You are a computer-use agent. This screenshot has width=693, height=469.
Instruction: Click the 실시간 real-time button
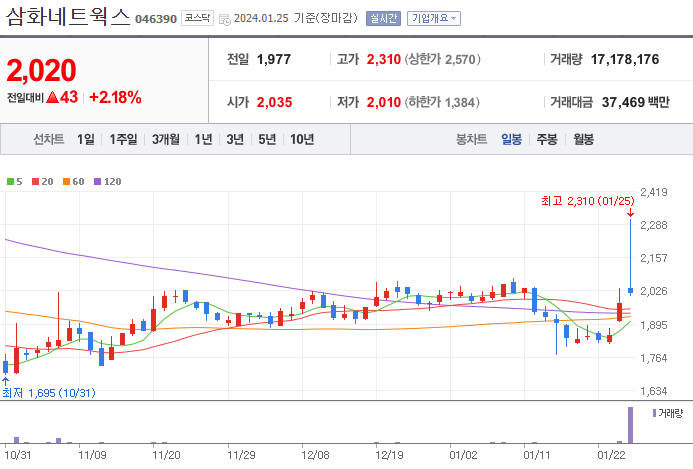click(x=383, y=19)
